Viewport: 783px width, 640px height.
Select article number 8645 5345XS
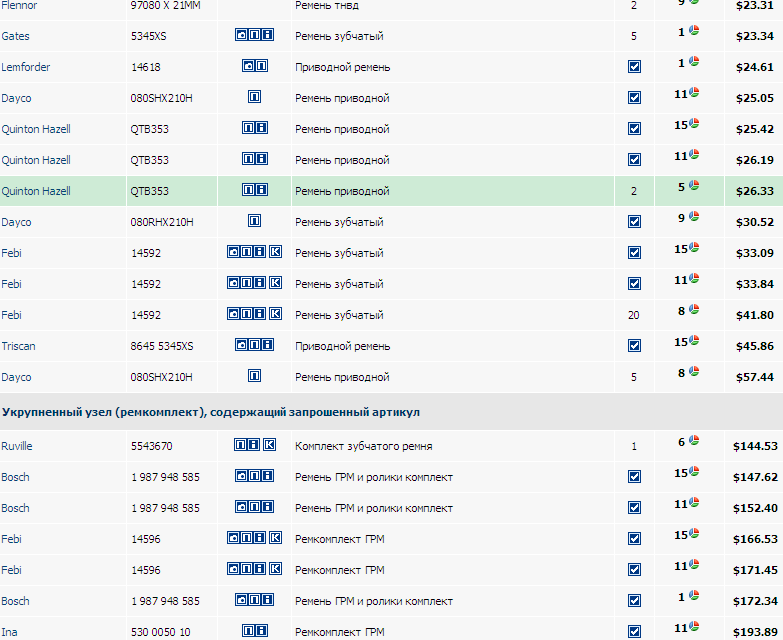pyautogui.click(x=162, y=346)
